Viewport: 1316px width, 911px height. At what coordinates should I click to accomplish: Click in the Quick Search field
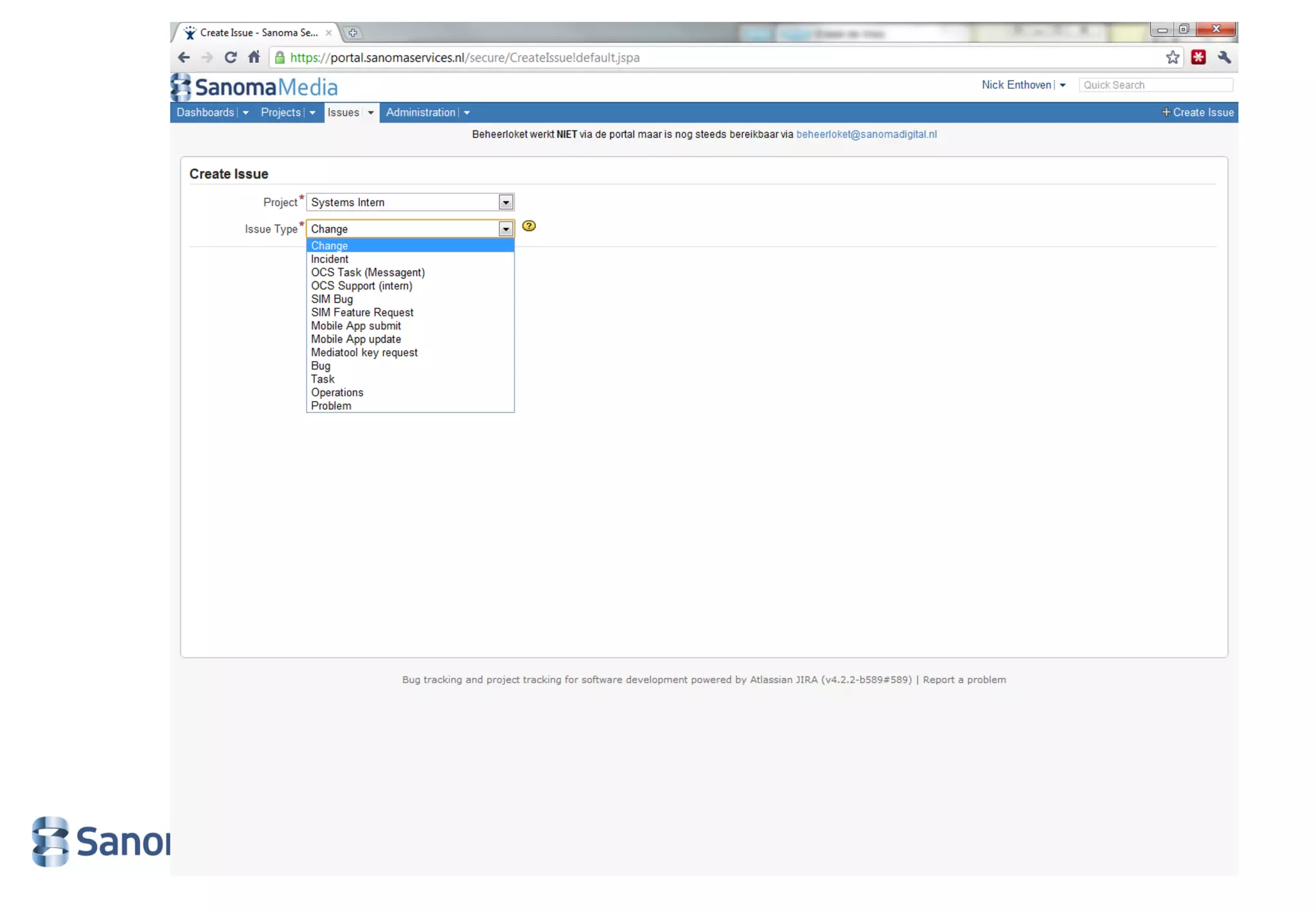pos(1155,85)
